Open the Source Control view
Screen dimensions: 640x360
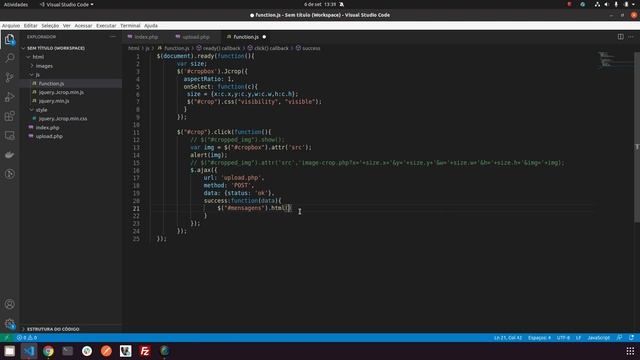[9, 78]
